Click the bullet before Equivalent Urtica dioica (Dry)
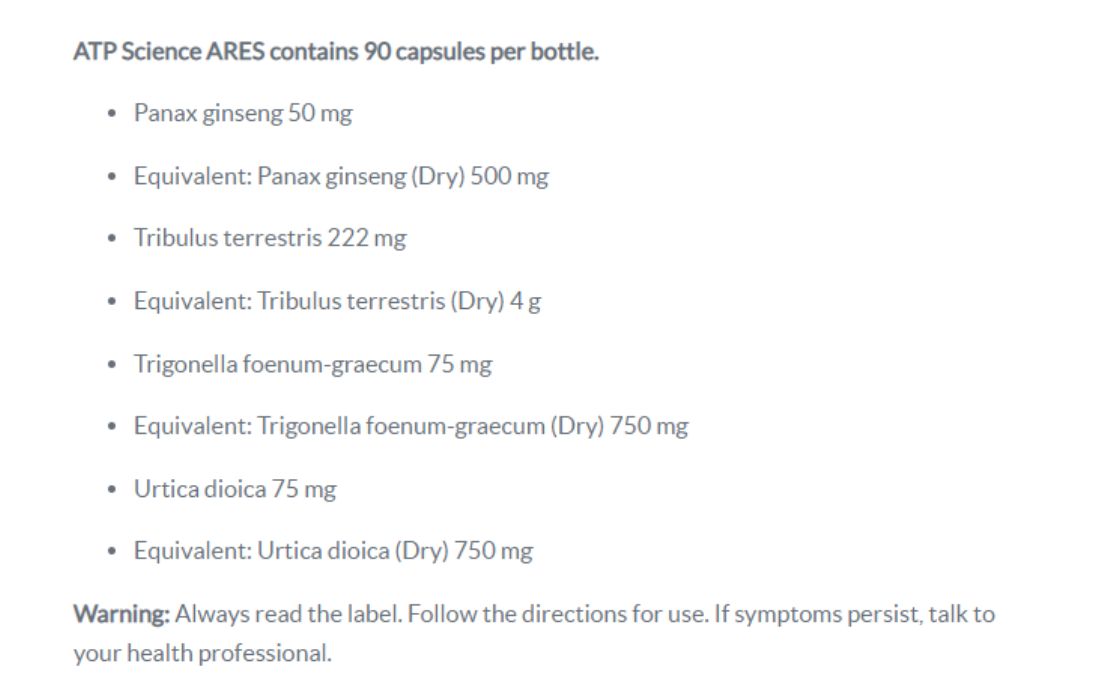Viewport: 1120px width, 700px height. coord(113,552)
